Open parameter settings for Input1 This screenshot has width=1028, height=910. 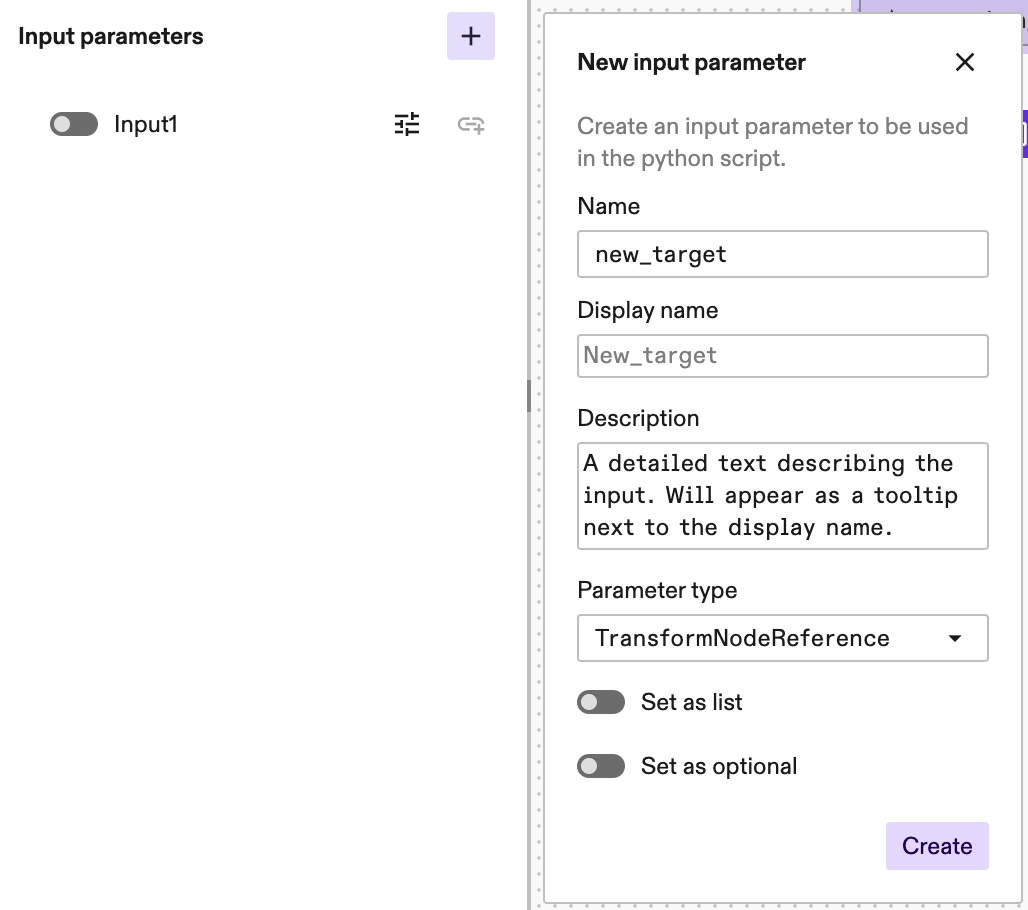coord(407,124)
